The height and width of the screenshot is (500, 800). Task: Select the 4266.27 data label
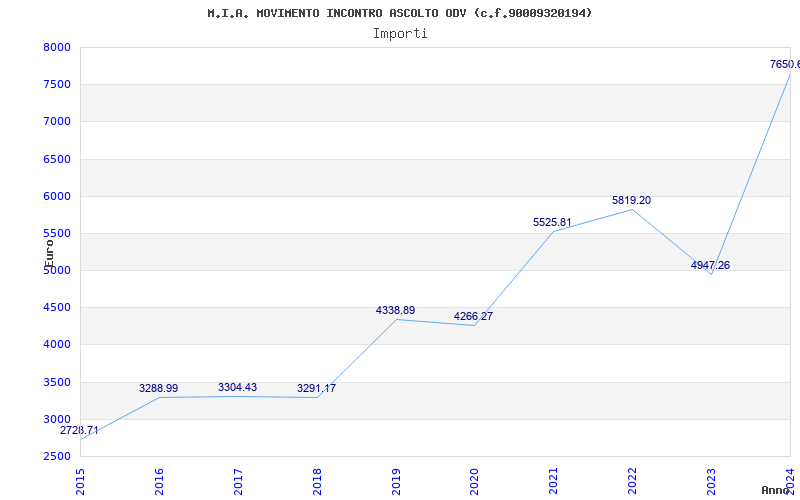[473, 316]
